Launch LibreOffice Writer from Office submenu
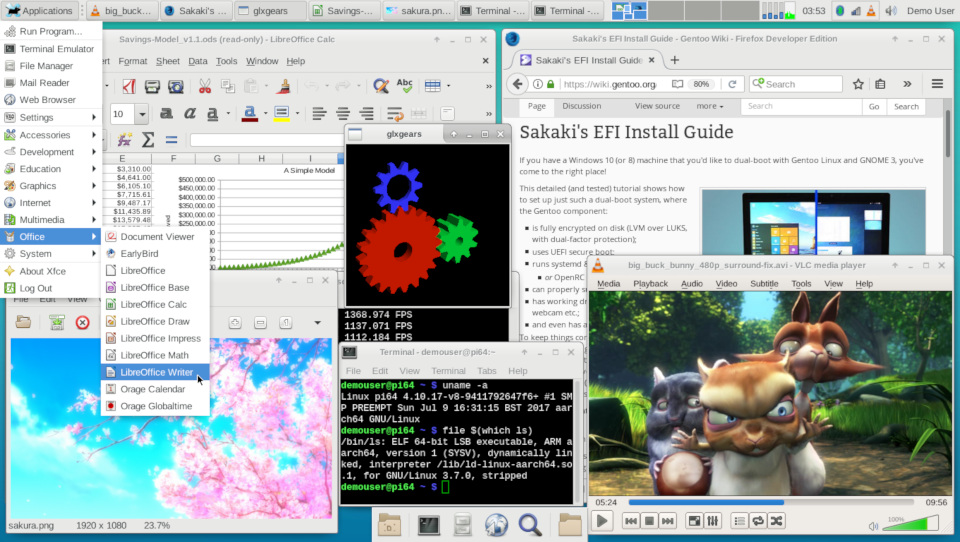This screenshot has width=960, height=542. click(156, 372)
